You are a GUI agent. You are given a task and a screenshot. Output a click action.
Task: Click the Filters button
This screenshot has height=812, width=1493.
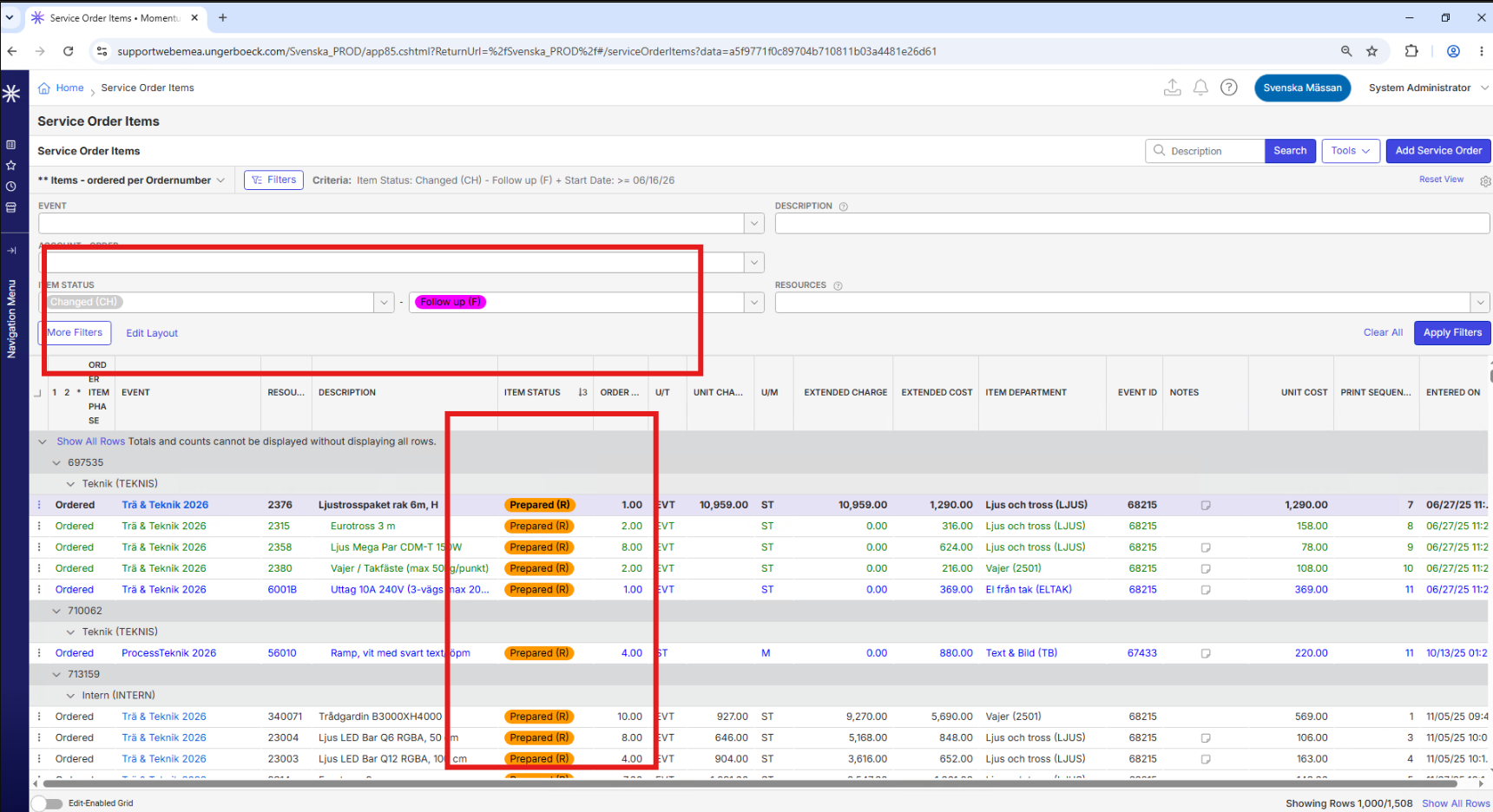(x=273, y=180)
